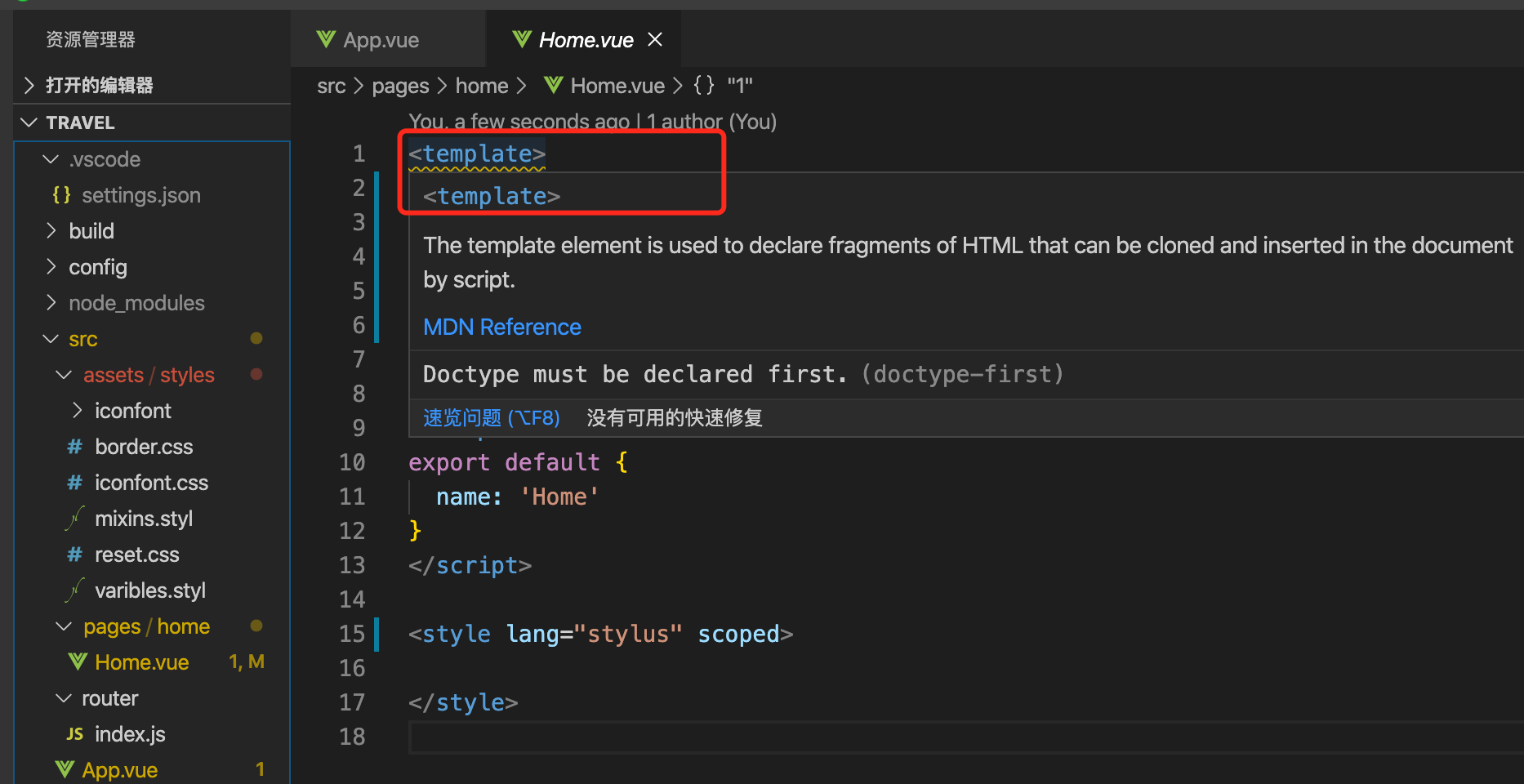Collapse the assets / styles folder

click(x=148, y=375)
